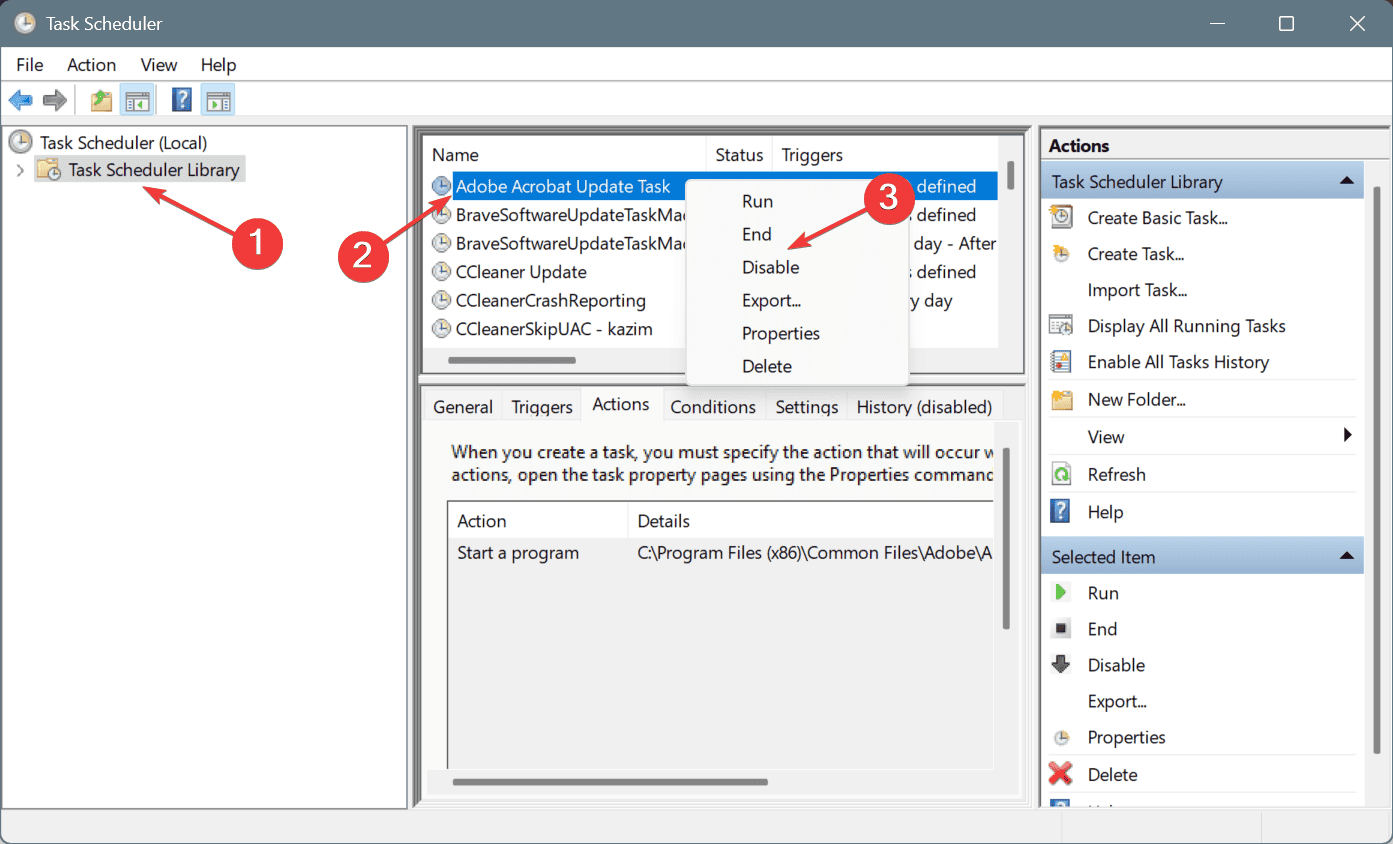1393x844 pixels.
Task: Choose Export... from the context menu
Action: pos(797,300)
